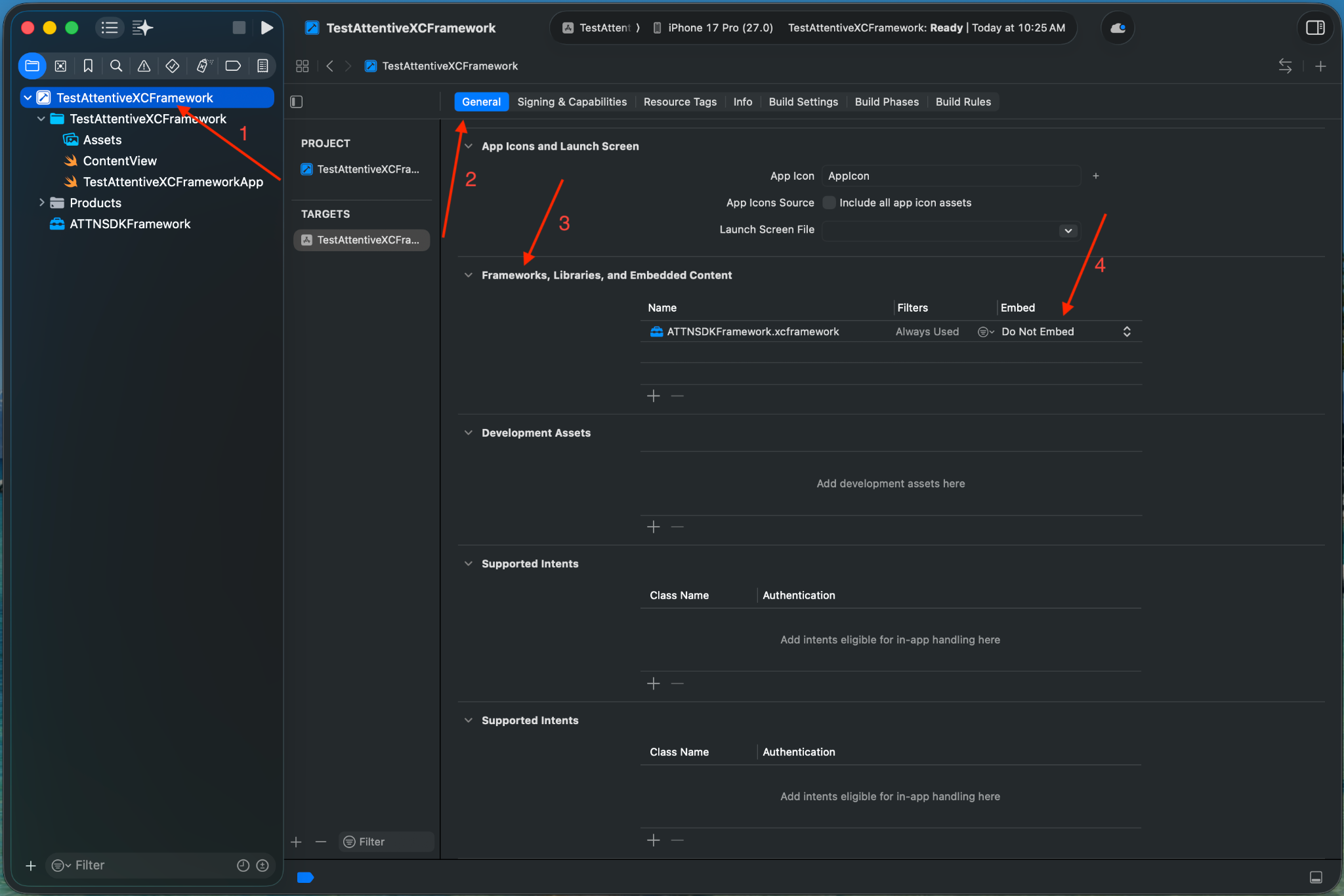Show the Project navigator folder icon
This screenshot has height=896, width=1344.
(x=32, y=66)
